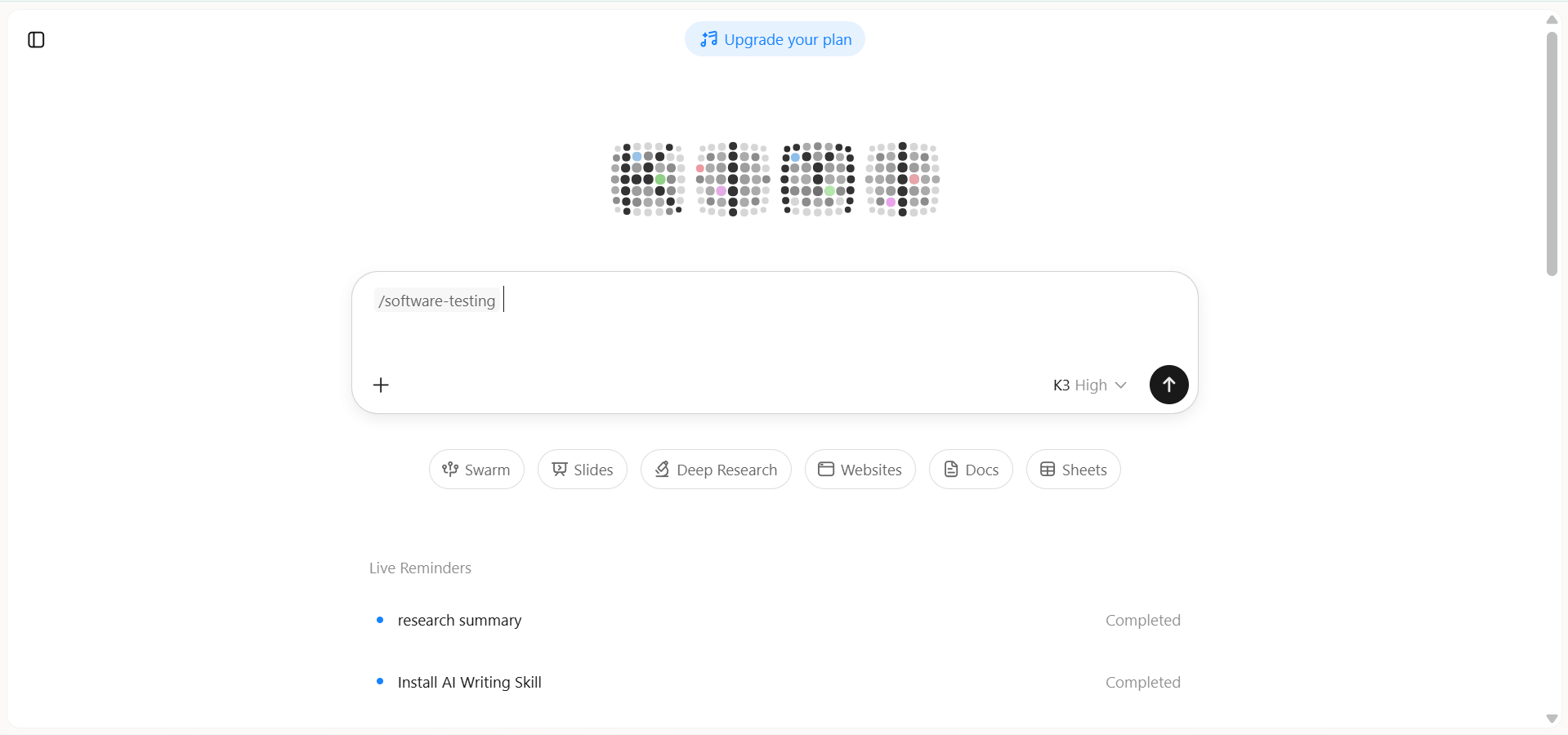Click the scrollbar down arrow

1552,719
